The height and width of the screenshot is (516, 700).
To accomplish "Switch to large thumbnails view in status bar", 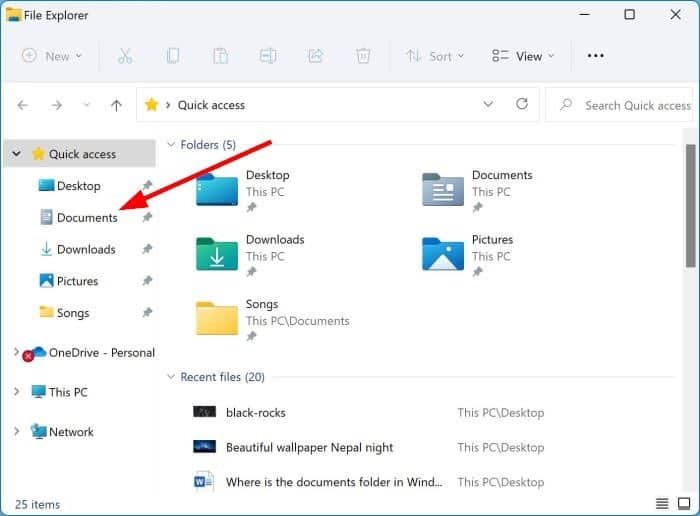I will point(684,504).
